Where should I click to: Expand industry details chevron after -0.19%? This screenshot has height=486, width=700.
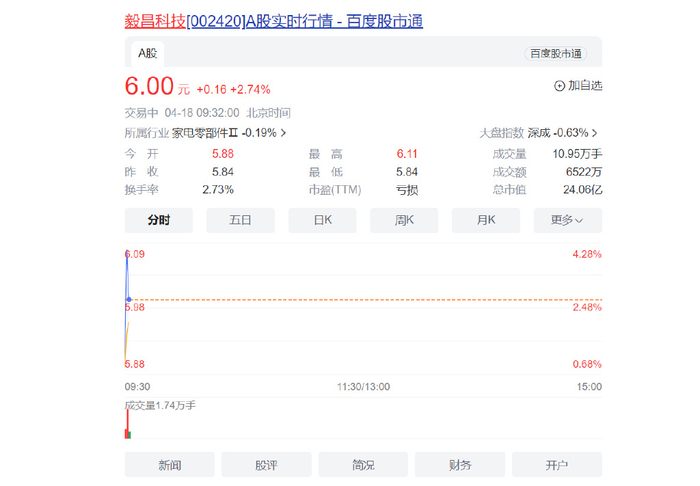tap(283, 133)
